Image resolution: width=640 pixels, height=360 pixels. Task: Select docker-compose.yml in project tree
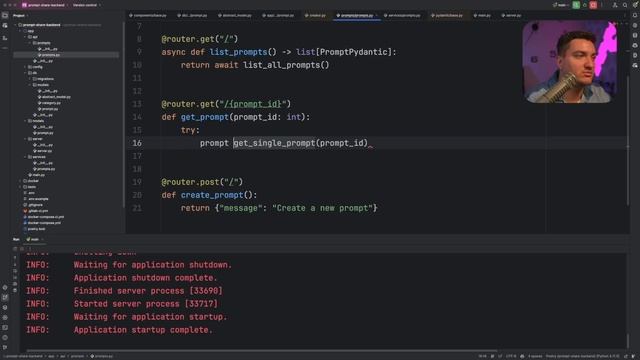click(43, 223)
